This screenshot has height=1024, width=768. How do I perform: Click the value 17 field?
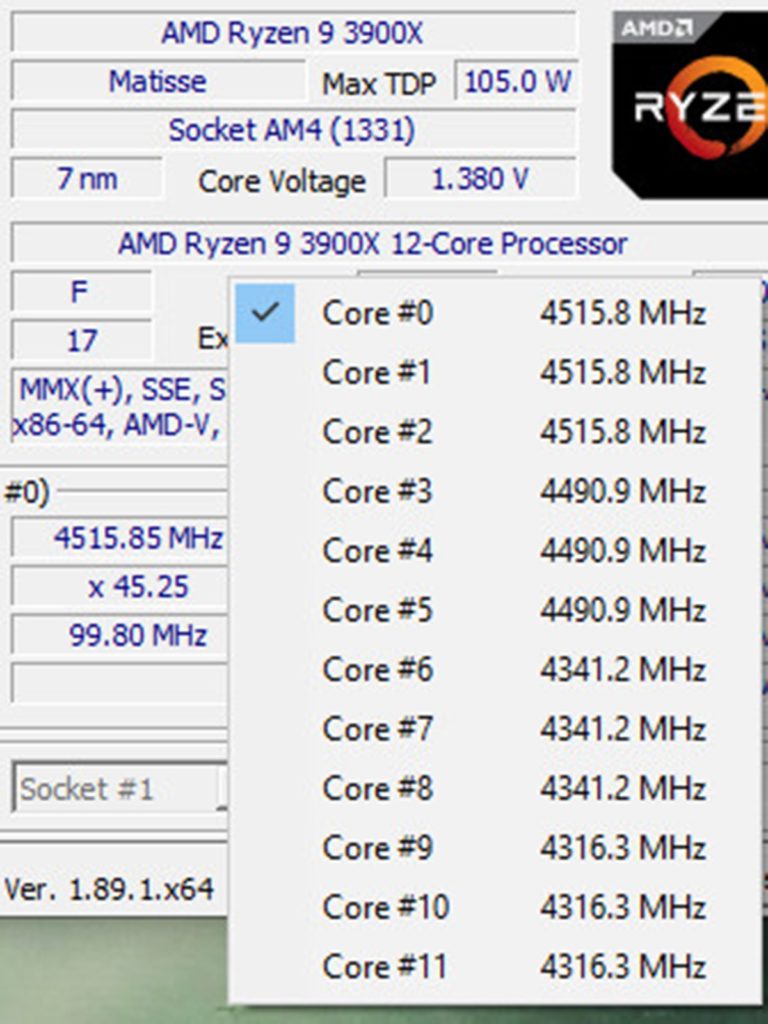pyautogui.click(x=81, y=340)
